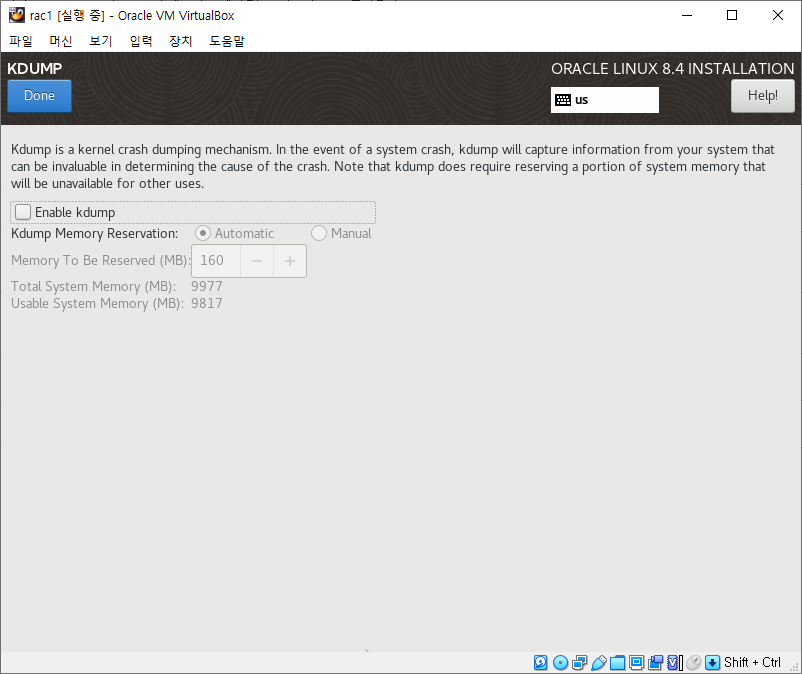Click the mouse integration status icon
Screen dimensions: 802x674
pos(694,663)
